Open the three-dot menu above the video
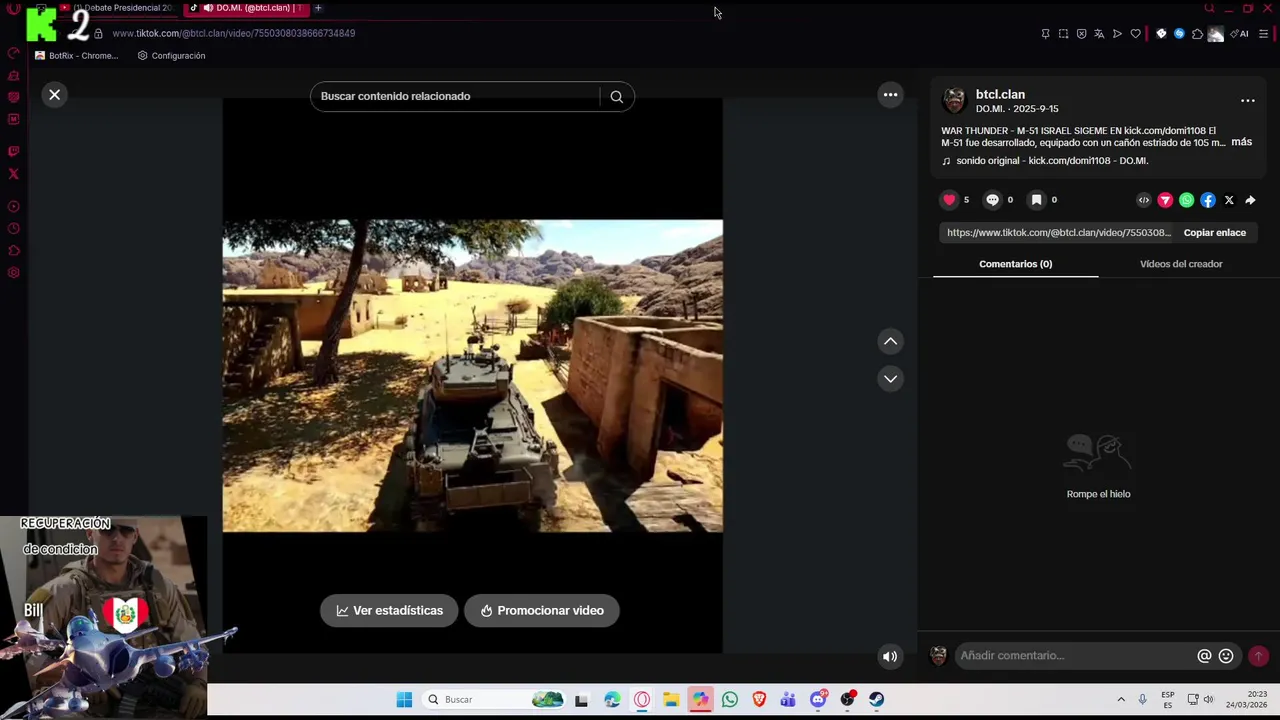Viewport: 1280px width, 720px height. (890, 95)
